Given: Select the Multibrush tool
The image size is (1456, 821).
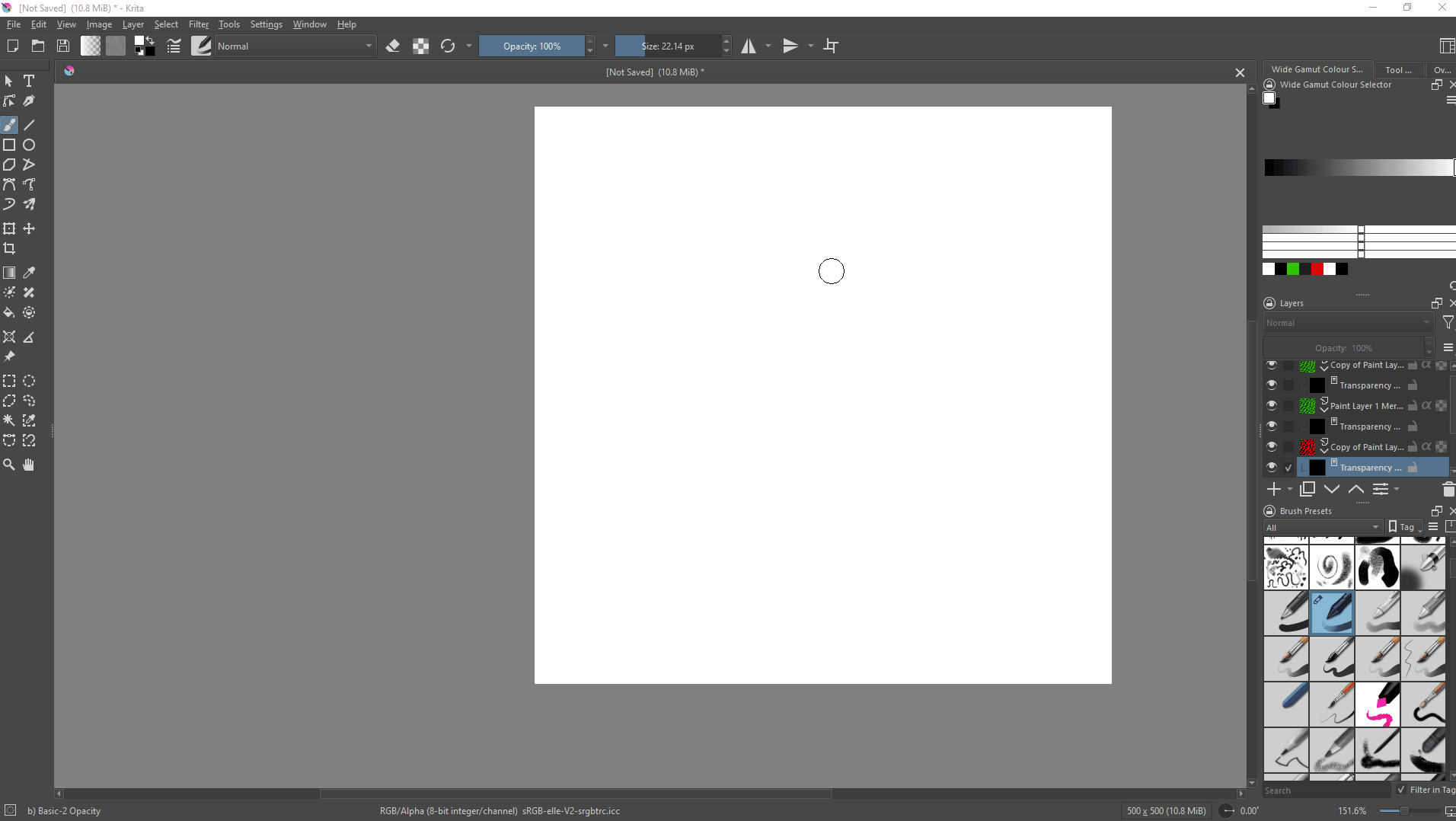Looking at the screenshot, I should tap(29, 204).
